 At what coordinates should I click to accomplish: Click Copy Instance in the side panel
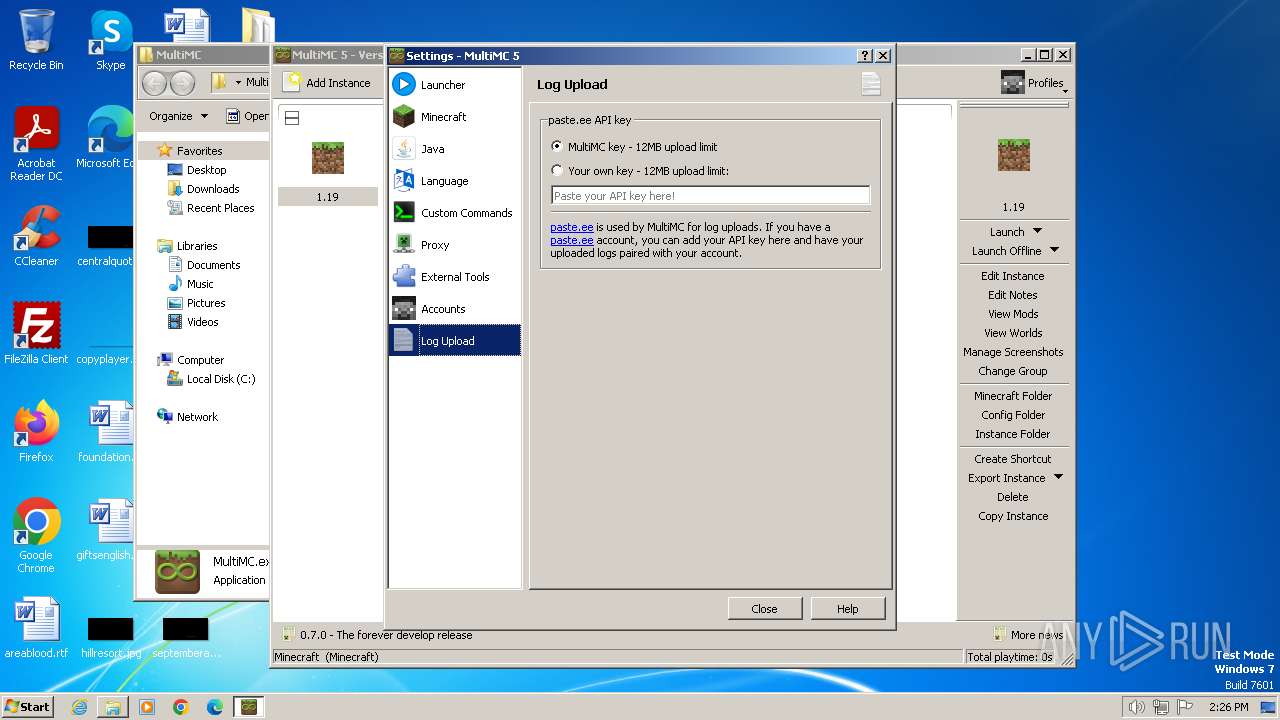coord(1012,516)
